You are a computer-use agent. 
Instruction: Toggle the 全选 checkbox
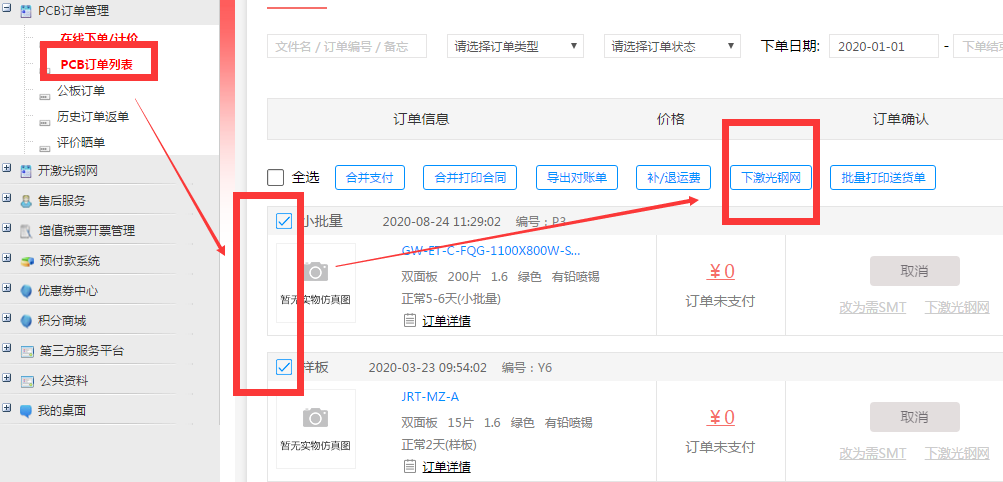276,178
